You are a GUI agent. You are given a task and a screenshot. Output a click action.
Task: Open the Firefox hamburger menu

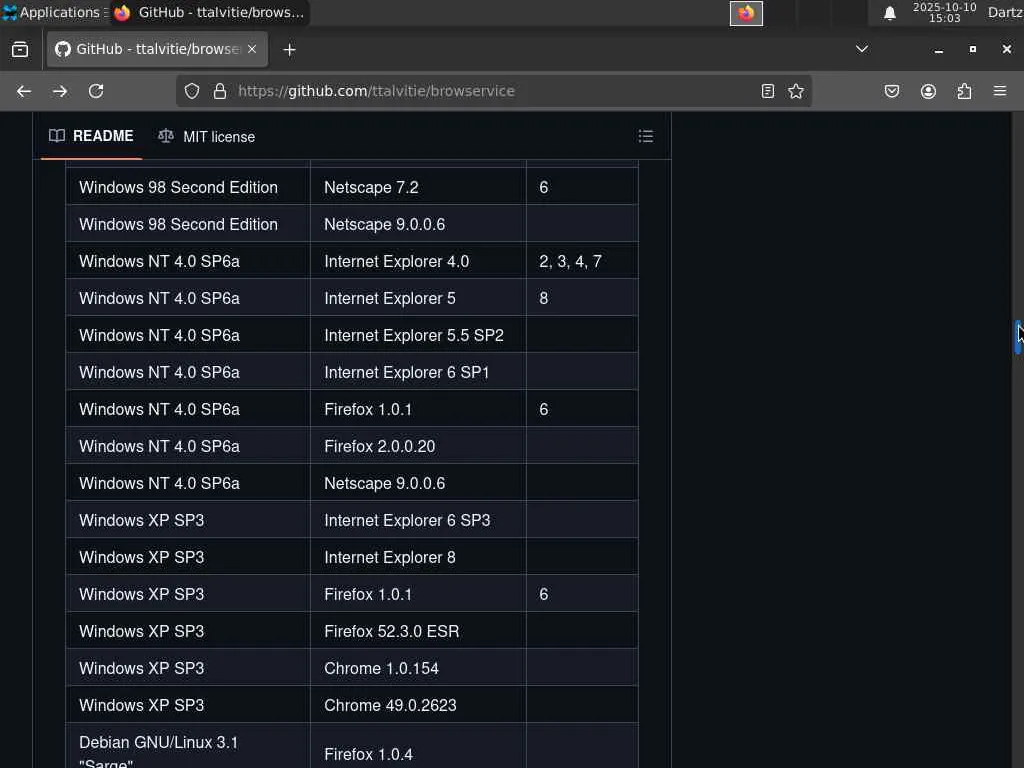[1000, 91]
